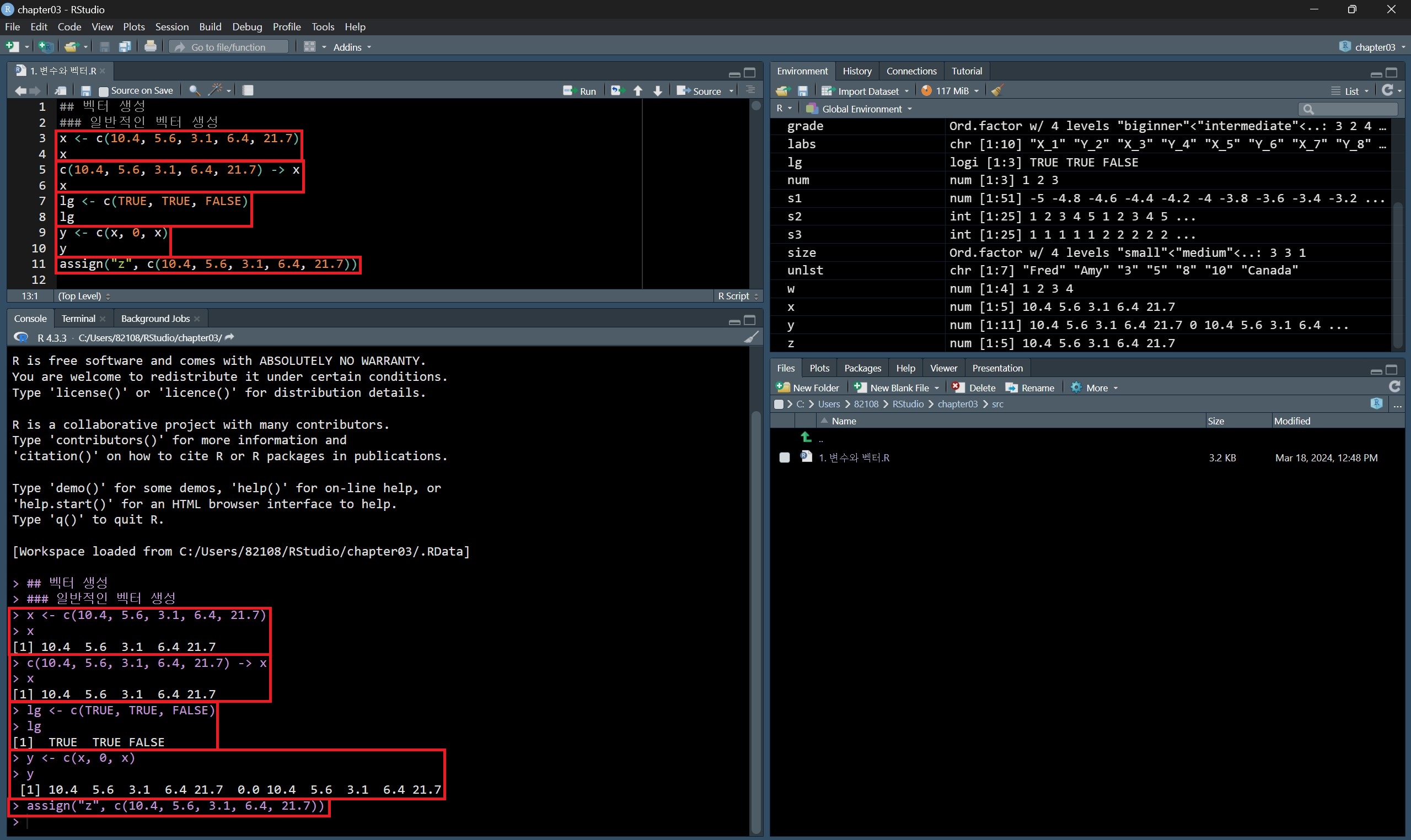Screen dimensions: 1411x840
Task: Toggle the select-all files checkbox
Action: pyautogui.click(x=779, y=404)
